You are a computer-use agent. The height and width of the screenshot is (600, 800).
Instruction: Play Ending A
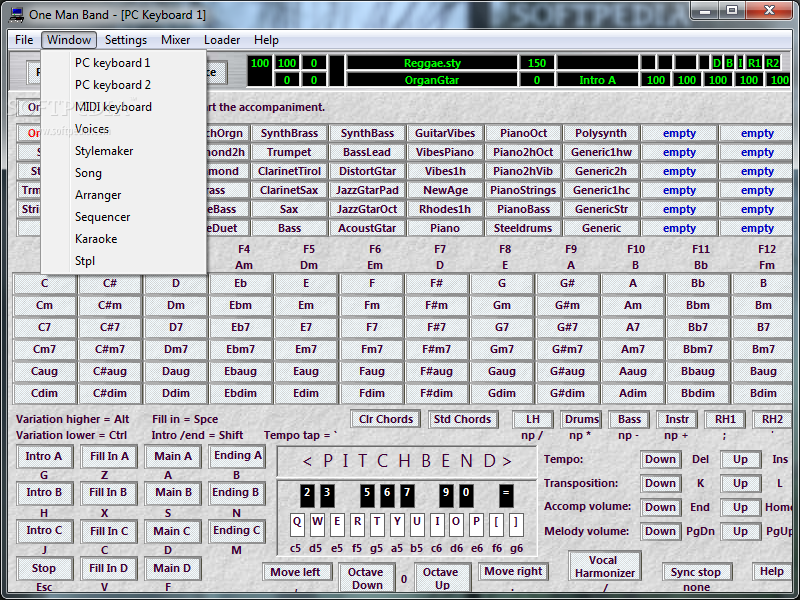[237, 455]
